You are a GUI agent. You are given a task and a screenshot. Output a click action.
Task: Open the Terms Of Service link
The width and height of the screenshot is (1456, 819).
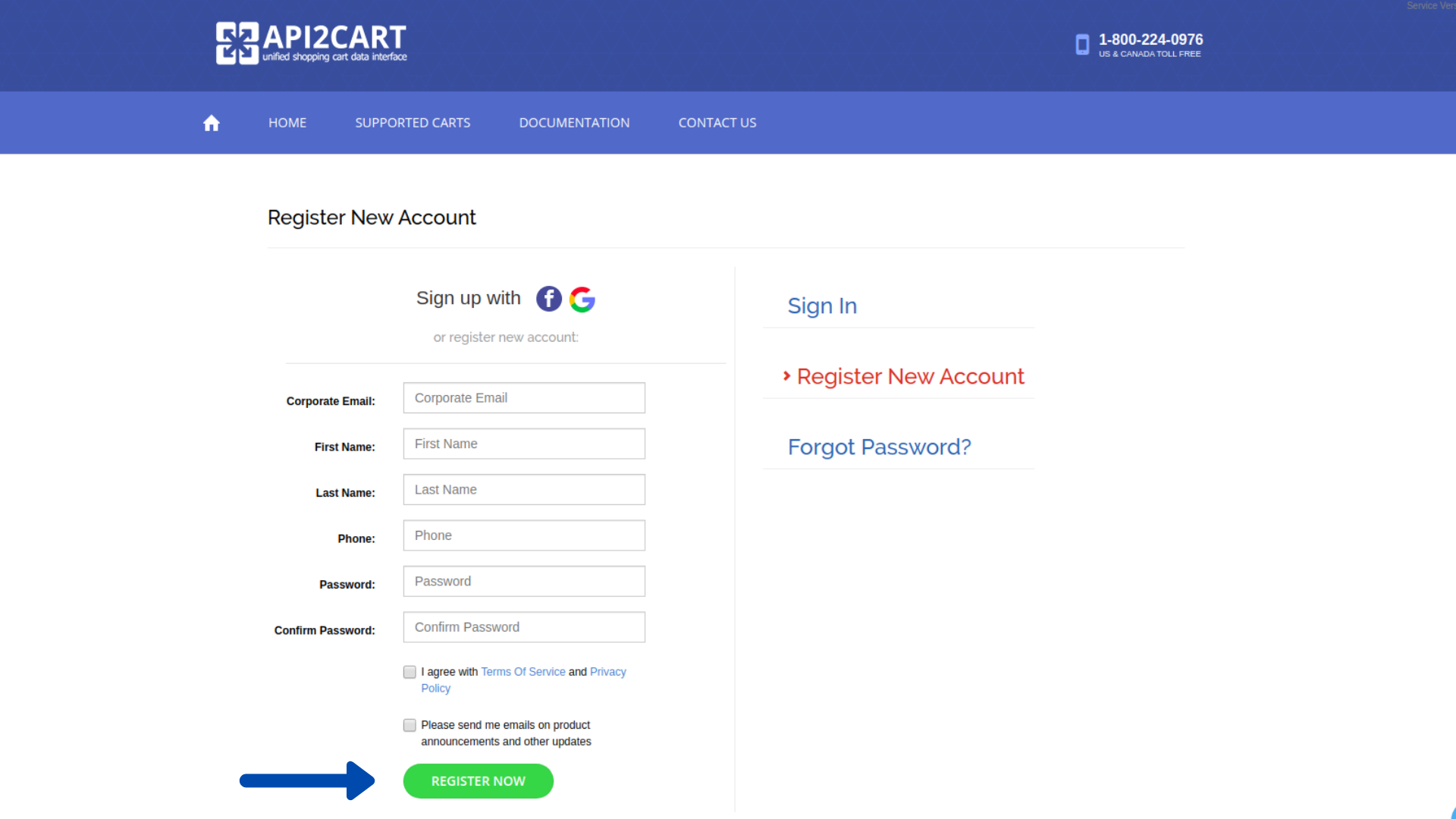click(522, 671)
